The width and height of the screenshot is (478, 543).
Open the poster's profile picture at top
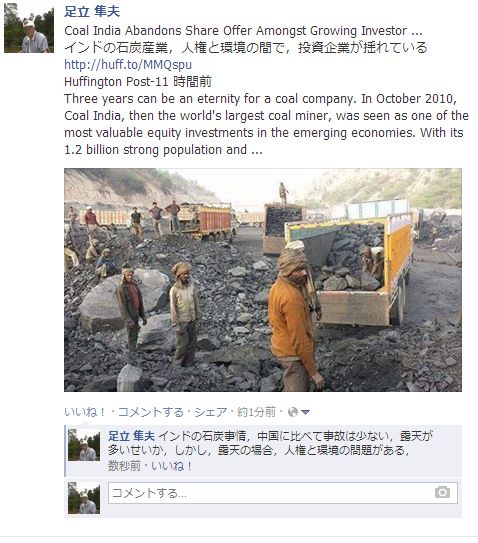29,28
